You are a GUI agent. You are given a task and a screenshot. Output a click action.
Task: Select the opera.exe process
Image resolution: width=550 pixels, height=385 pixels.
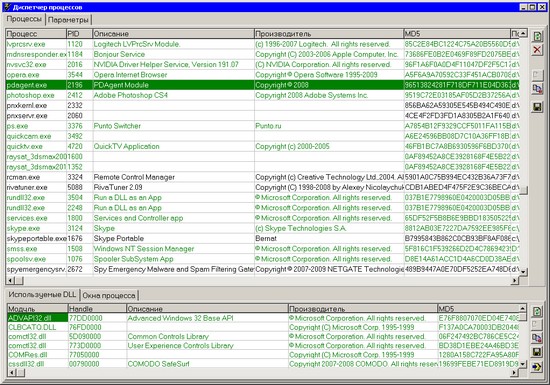point(262,75)
